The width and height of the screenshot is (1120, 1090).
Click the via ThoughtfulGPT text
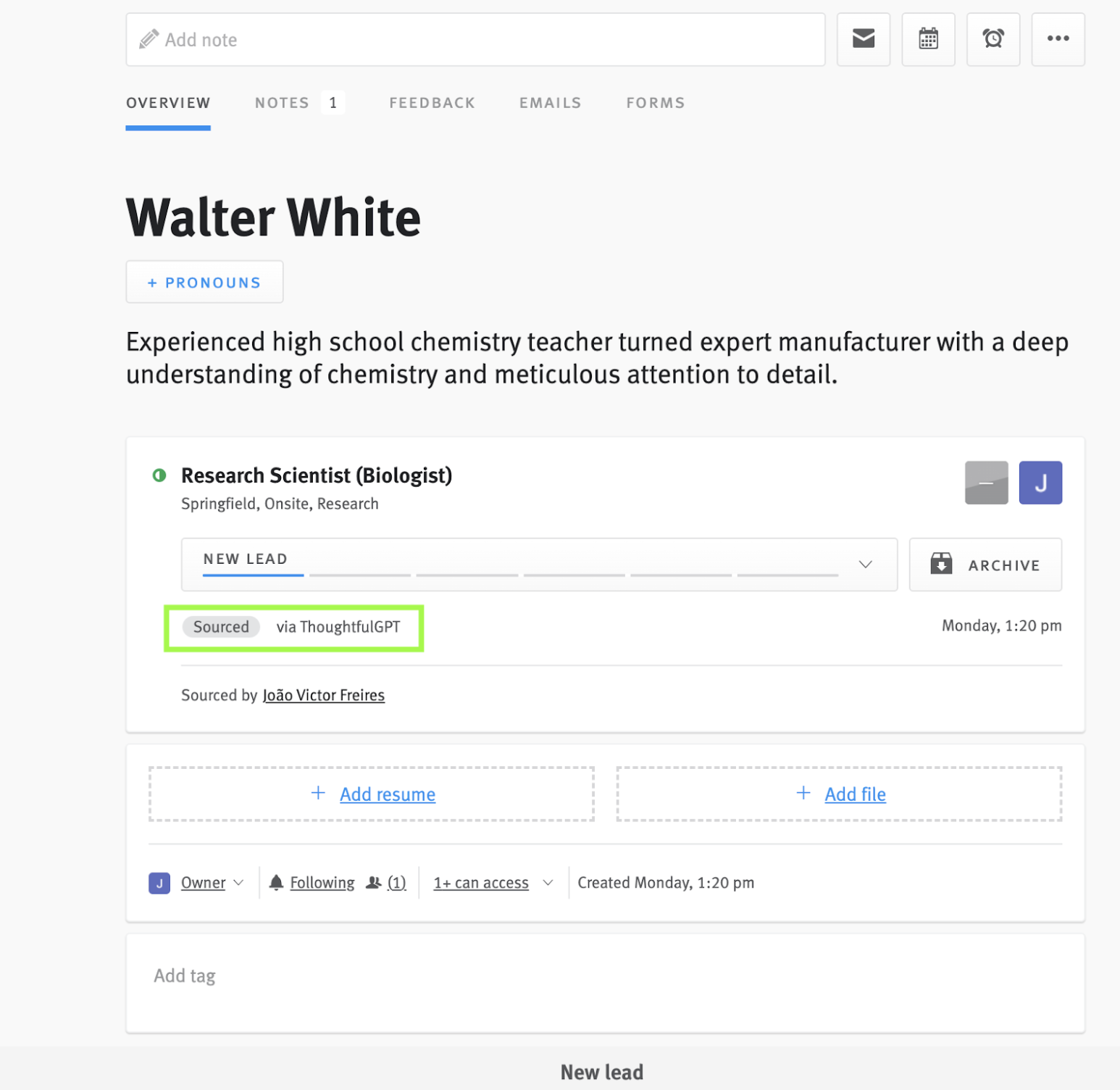pyautogui.click(x=338, y=627)
